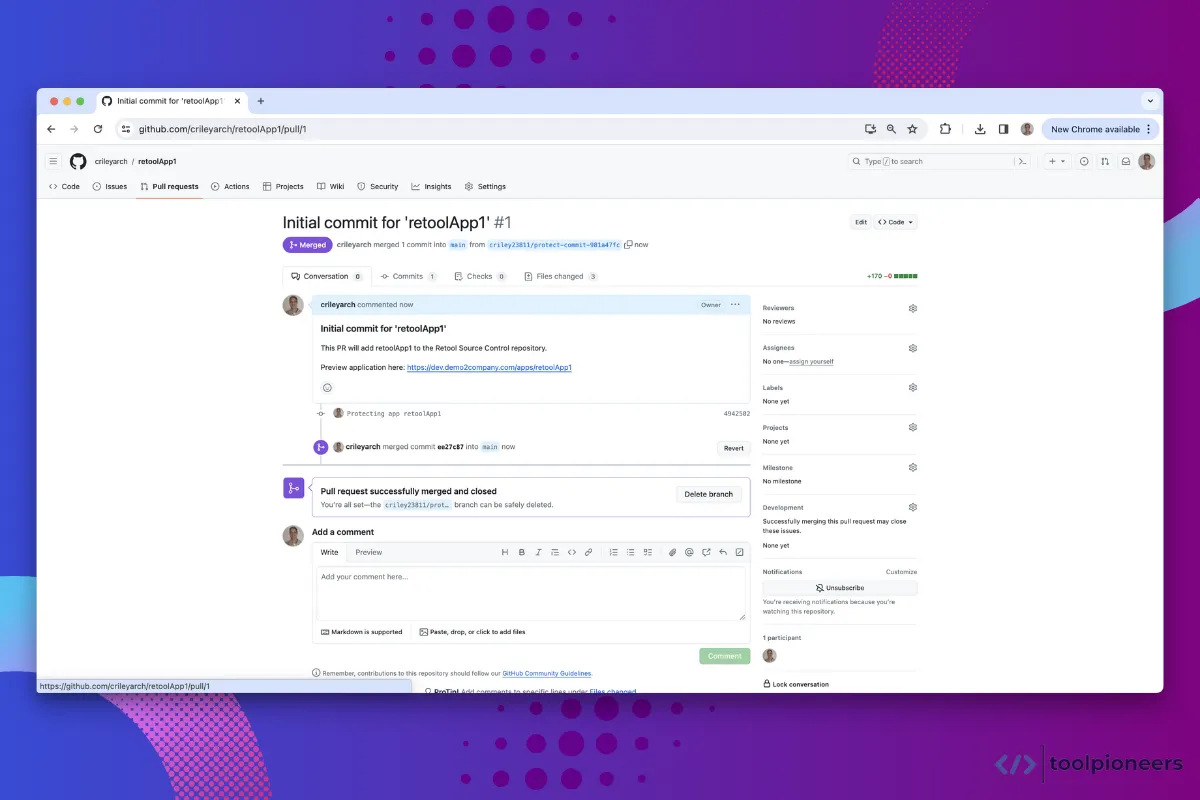Viewport: 1200px width, 800px height.
Task: Open Chrome extensions puzzle icon
Action: 945,129
